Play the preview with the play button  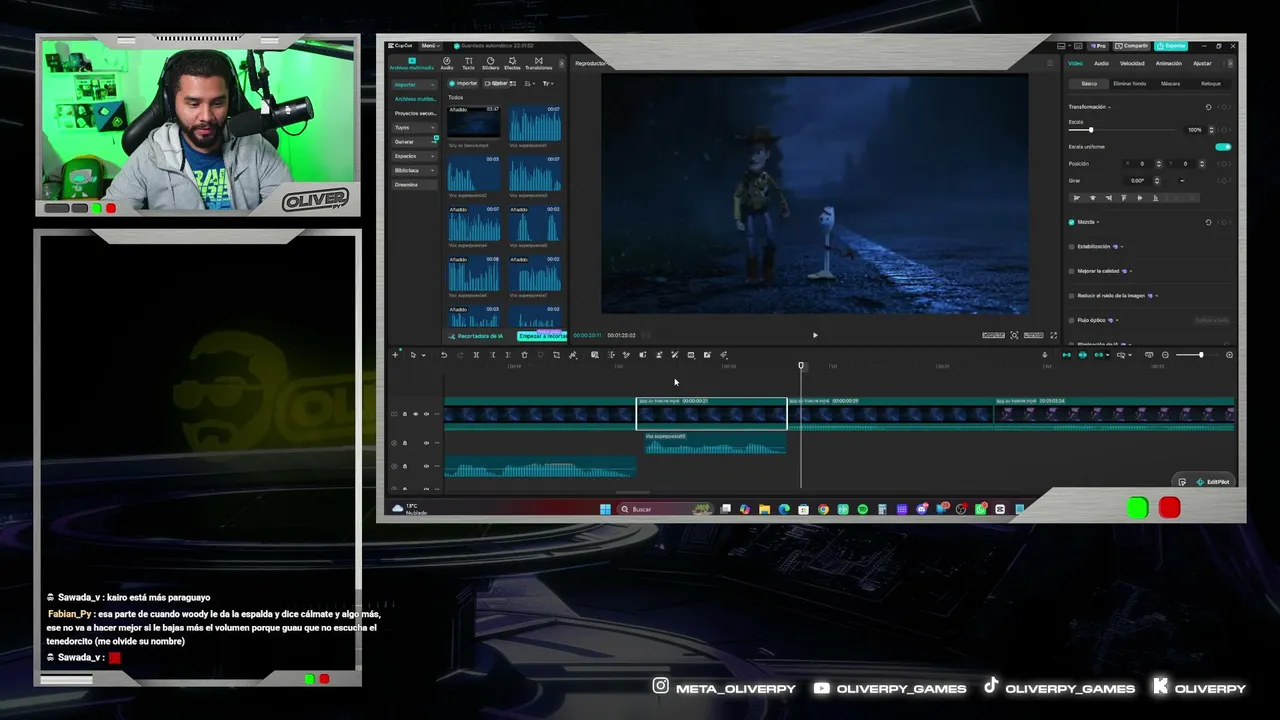[815, 335]
